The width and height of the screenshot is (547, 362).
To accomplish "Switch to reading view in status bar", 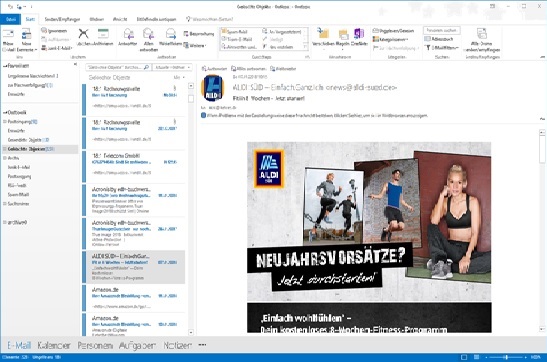I will point(476,357).
